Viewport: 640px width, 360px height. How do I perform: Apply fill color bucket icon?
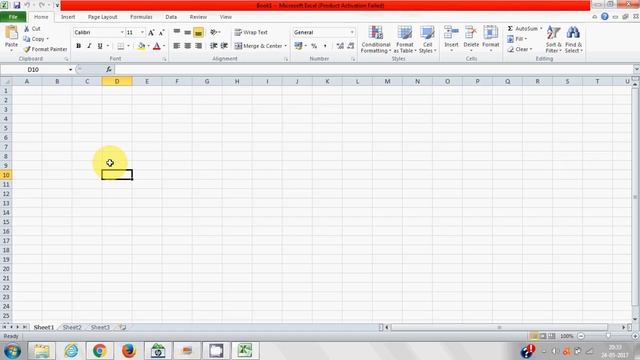point(141,46)
